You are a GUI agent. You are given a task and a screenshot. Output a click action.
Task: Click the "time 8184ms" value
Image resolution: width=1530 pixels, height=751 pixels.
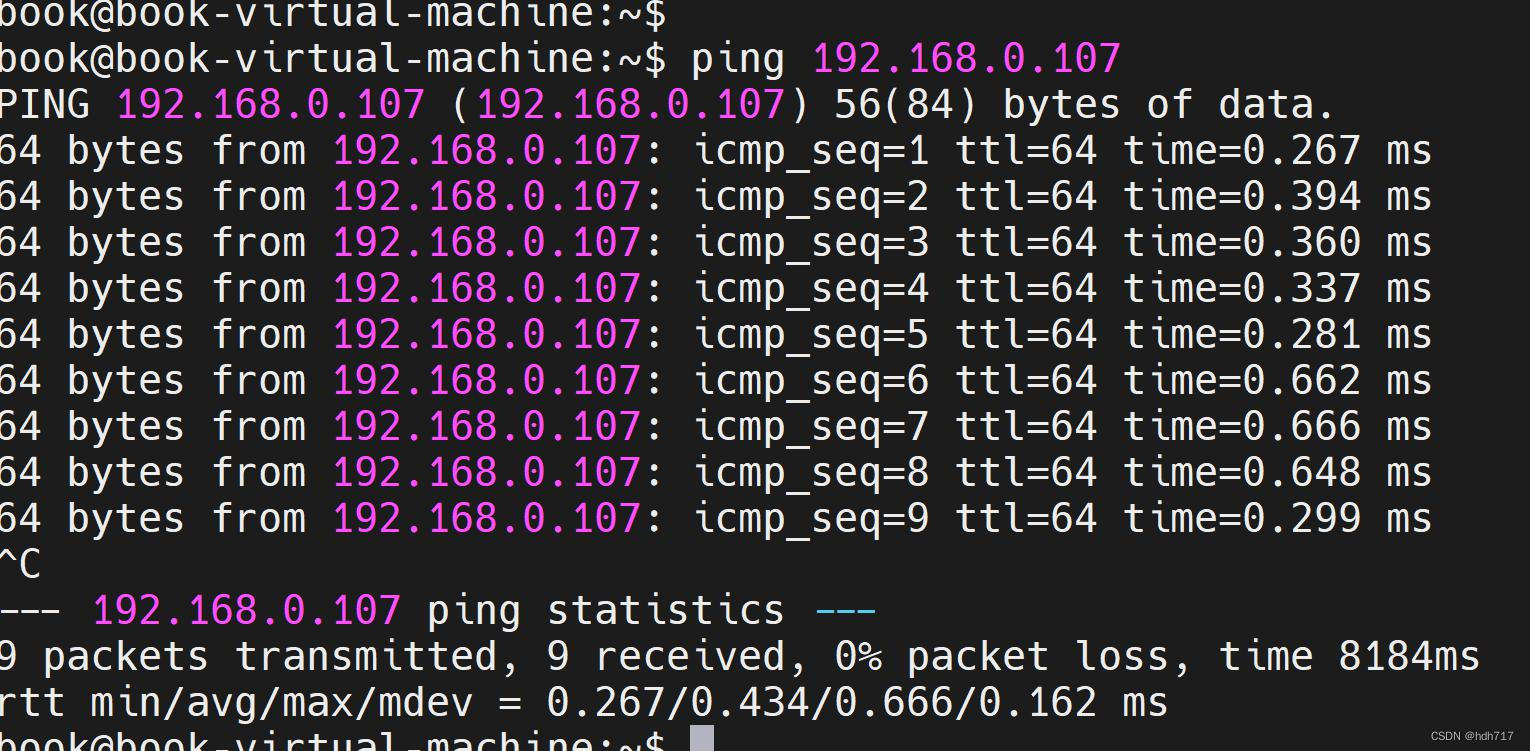click(x=1349, y=657)
